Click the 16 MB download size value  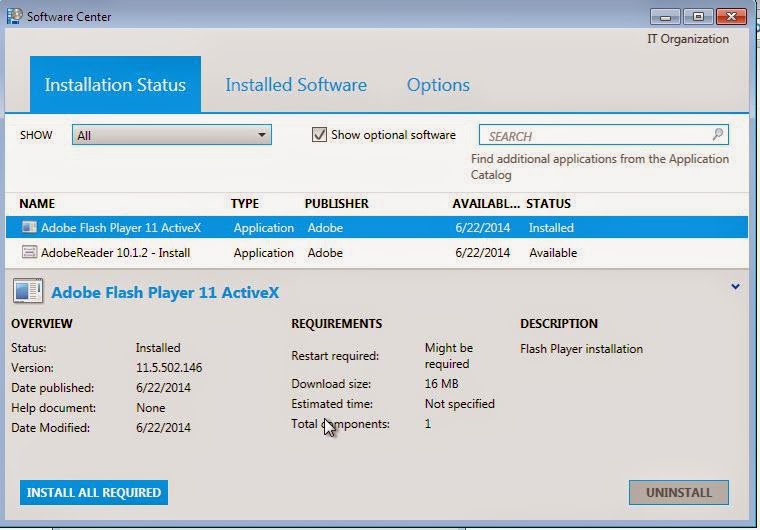442,384
